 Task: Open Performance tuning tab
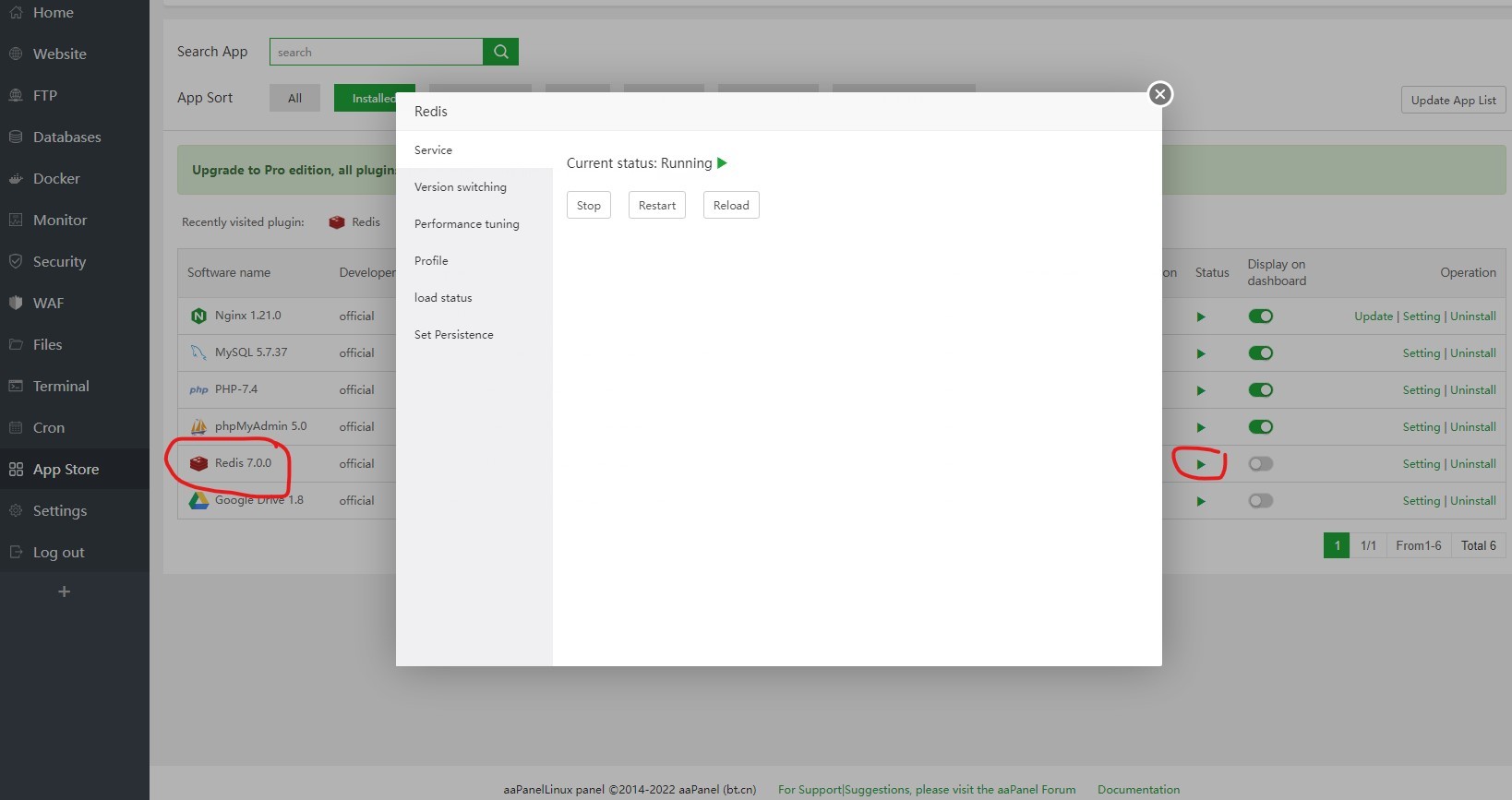pos(474,223)
